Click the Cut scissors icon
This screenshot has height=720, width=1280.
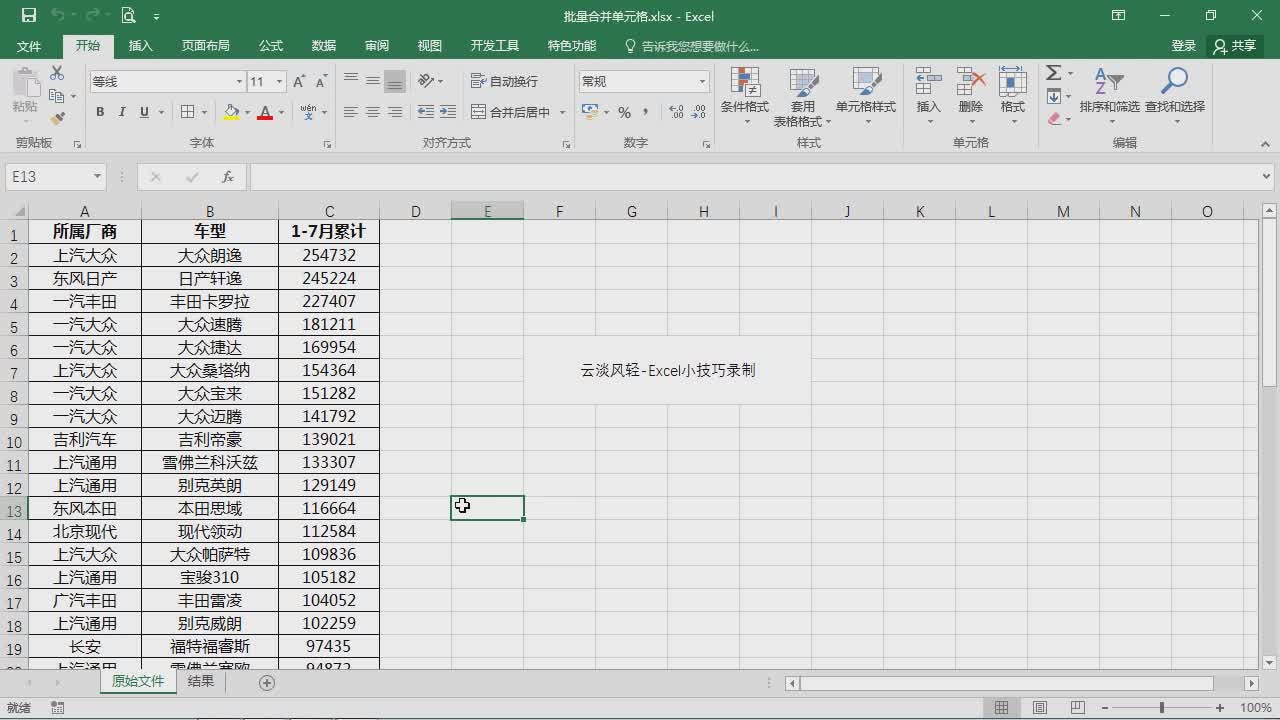point(57,73)
